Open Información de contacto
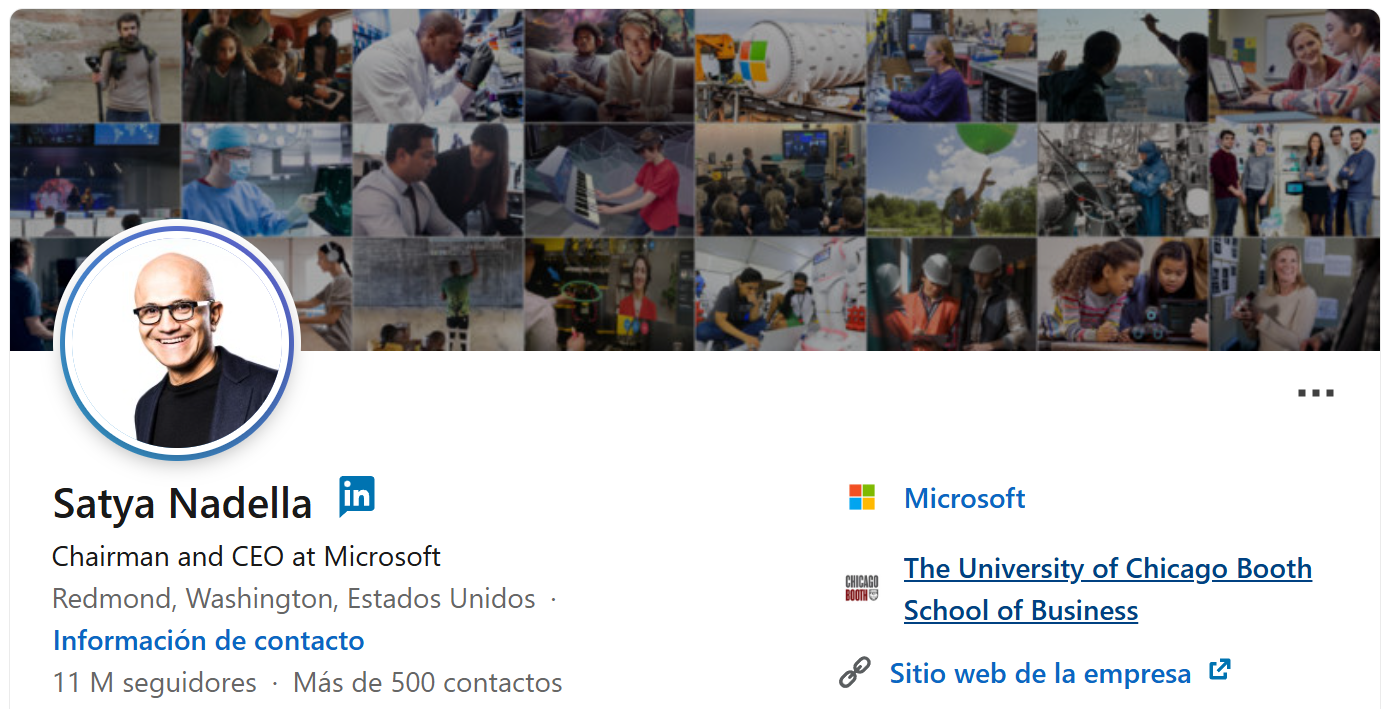 coord(208,640)
